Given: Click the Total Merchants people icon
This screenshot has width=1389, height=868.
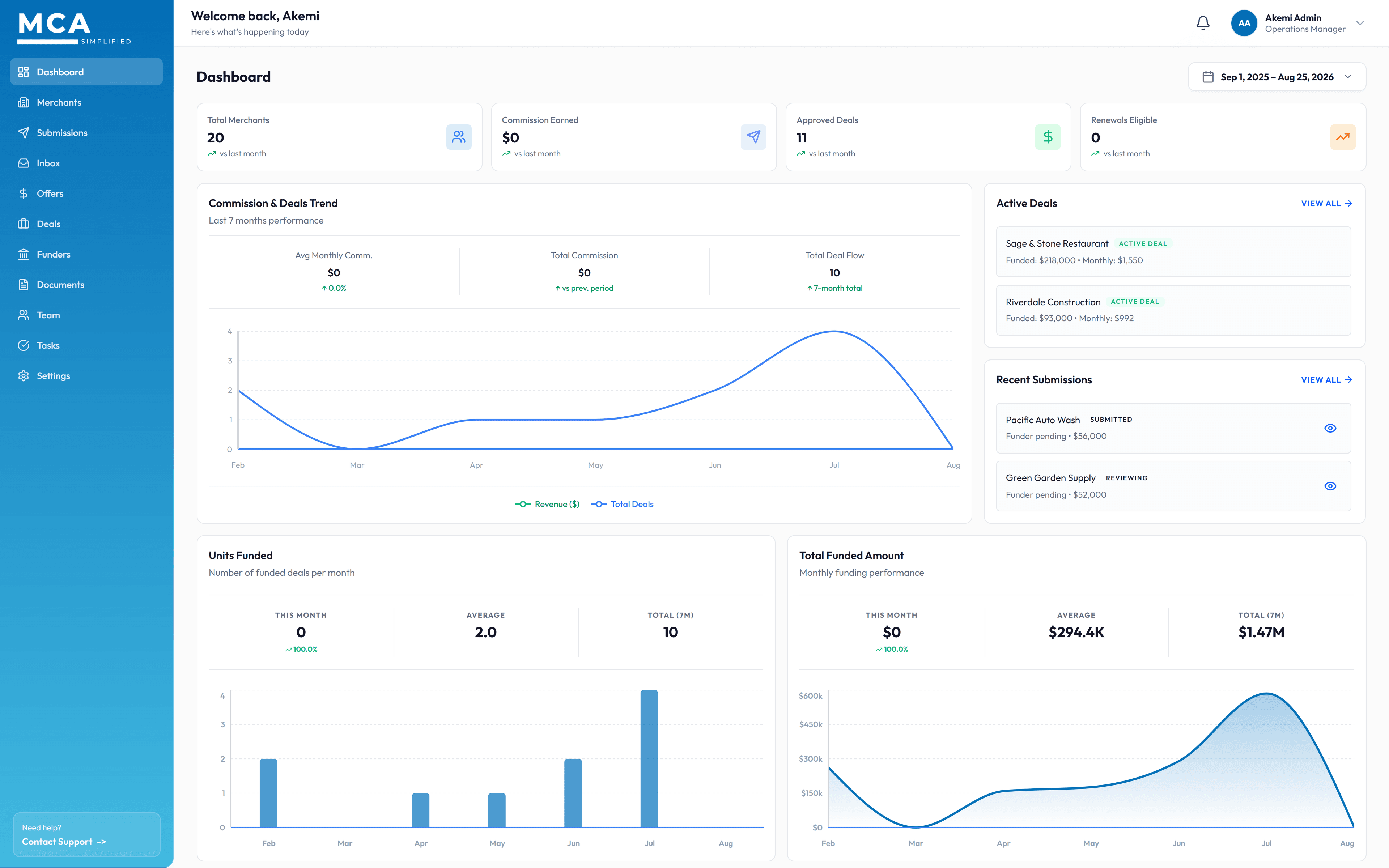Looking at the screenshot, I should click(x=459, y=137).
